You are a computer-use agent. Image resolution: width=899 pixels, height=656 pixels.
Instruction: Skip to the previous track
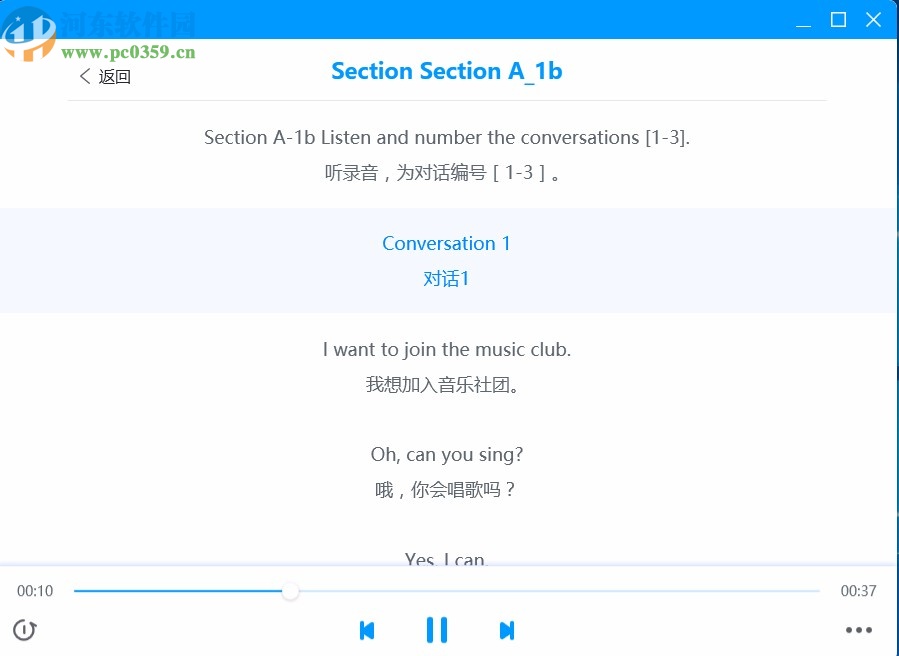coord(367,630)
